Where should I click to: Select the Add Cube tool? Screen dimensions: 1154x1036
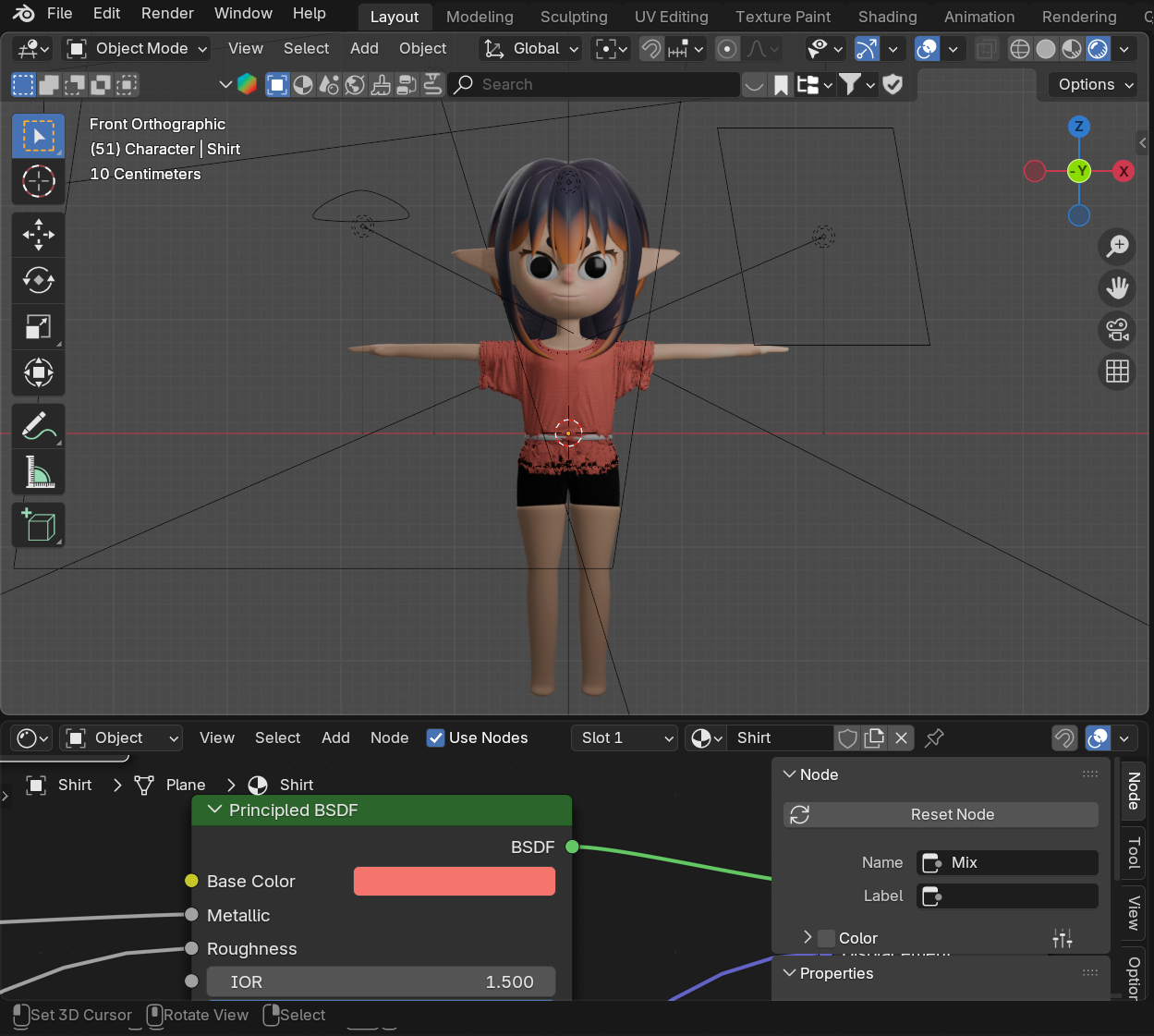(38, 525)
